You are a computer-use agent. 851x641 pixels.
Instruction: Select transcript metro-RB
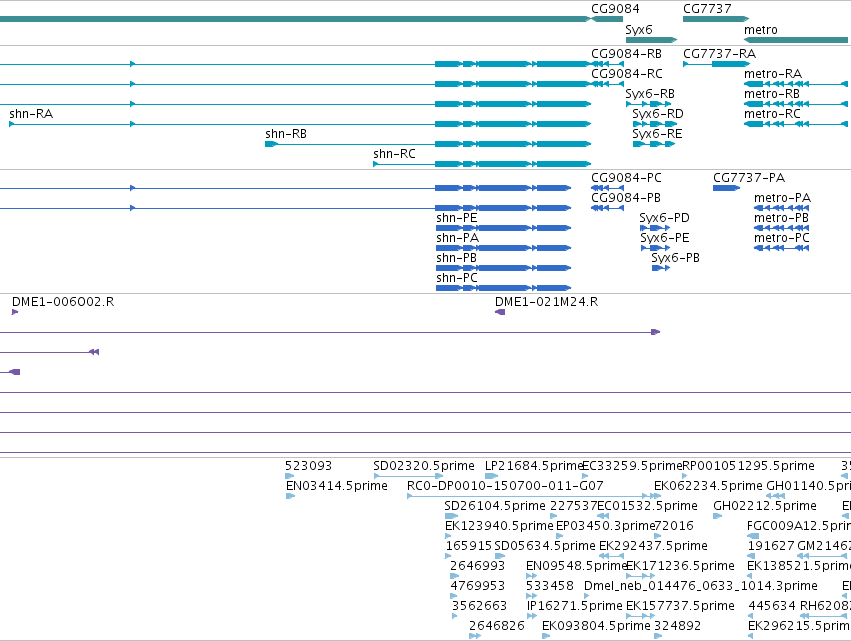[796, 104]
